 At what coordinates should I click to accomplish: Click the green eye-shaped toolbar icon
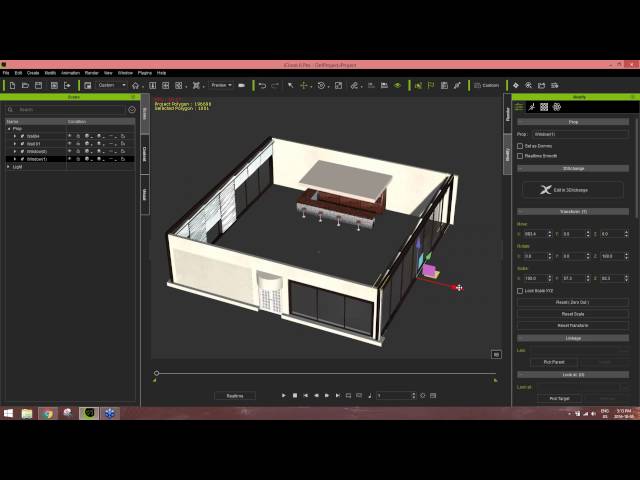(397, 85)
